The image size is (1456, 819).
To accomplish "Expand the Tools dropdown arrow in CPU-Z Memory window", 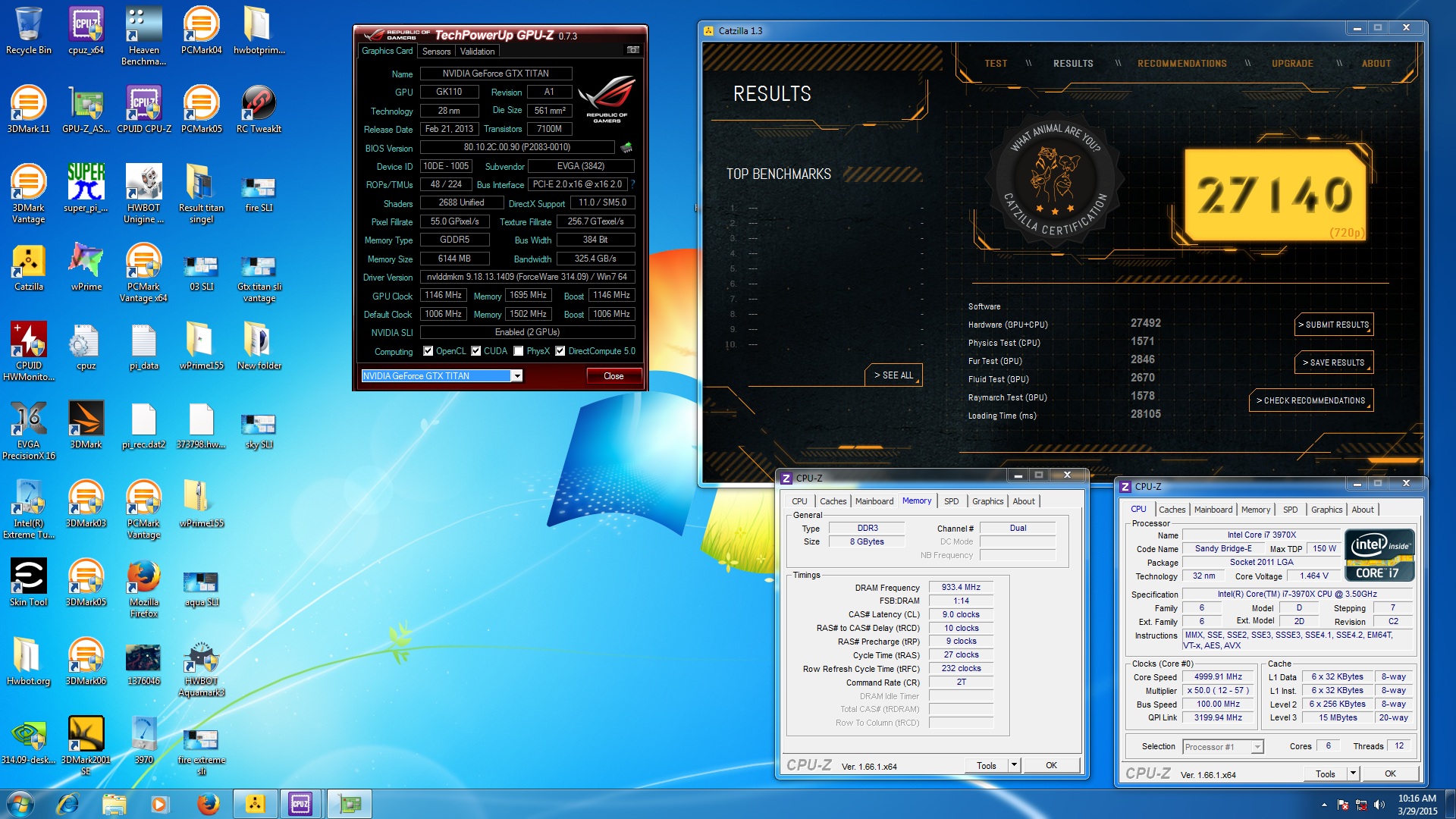I will 1014,765.
